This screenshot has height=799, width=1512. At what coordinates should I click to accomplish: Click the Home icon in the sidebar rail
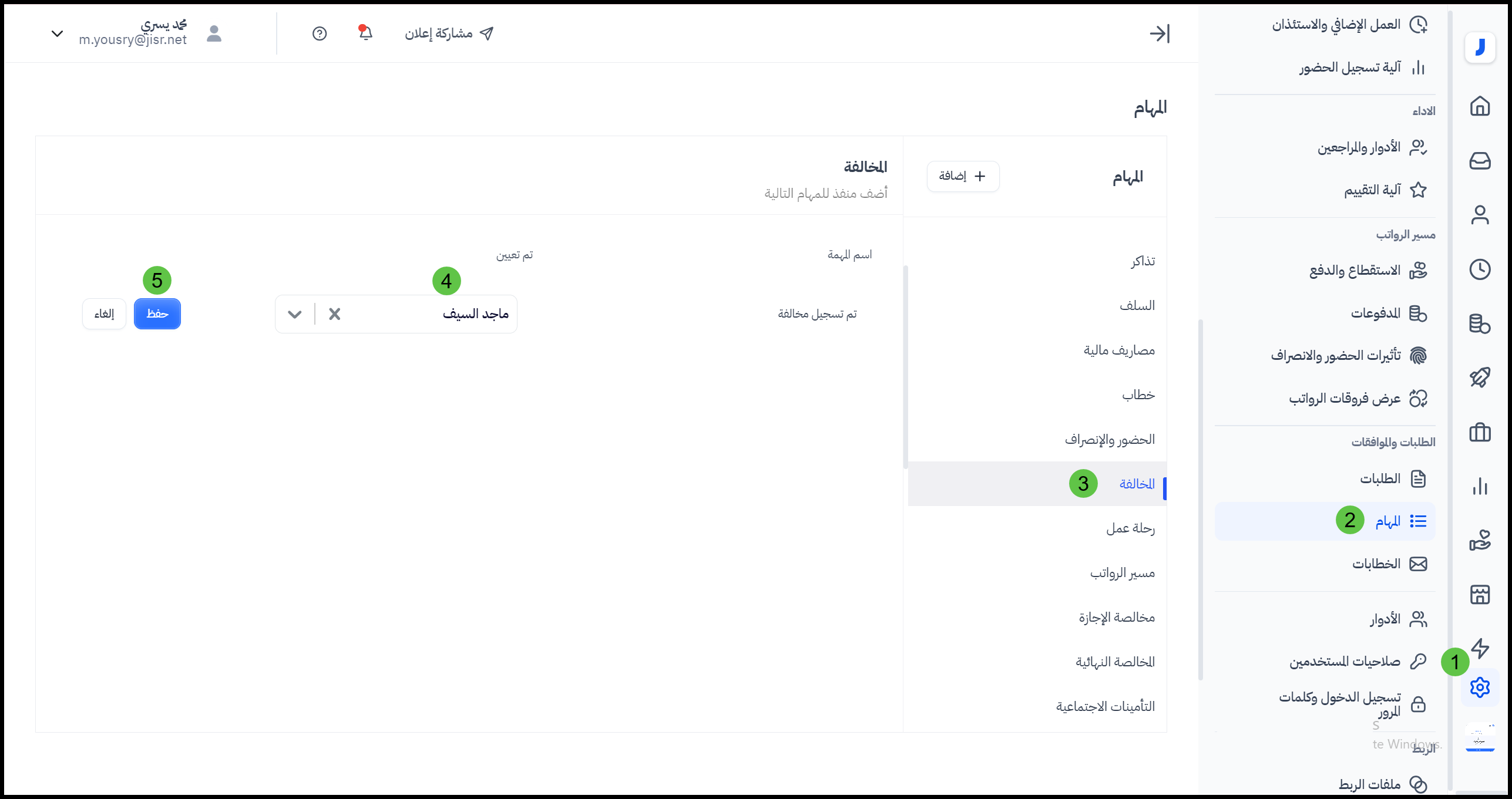click(1480, 106)
